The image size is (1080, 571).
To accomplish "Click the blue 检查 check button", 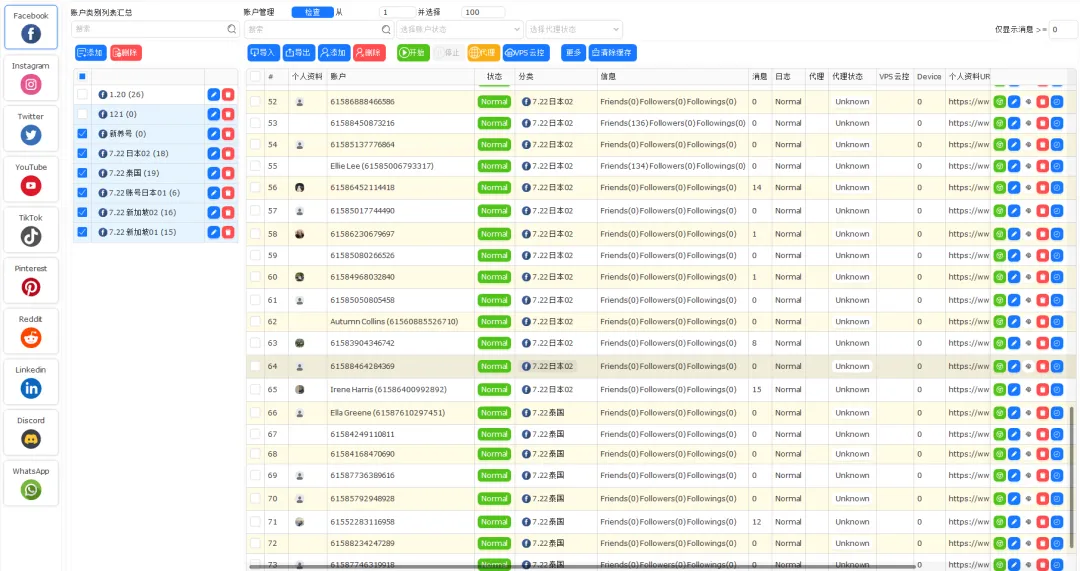I will click(x=312, y=12).
